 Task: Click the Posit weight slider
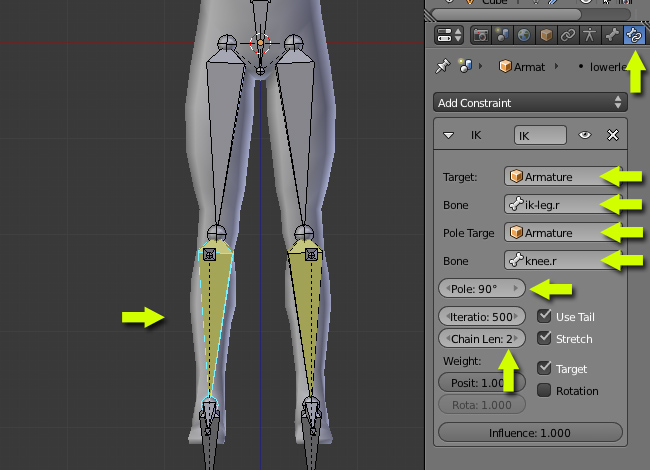click(x=482, y=383)
